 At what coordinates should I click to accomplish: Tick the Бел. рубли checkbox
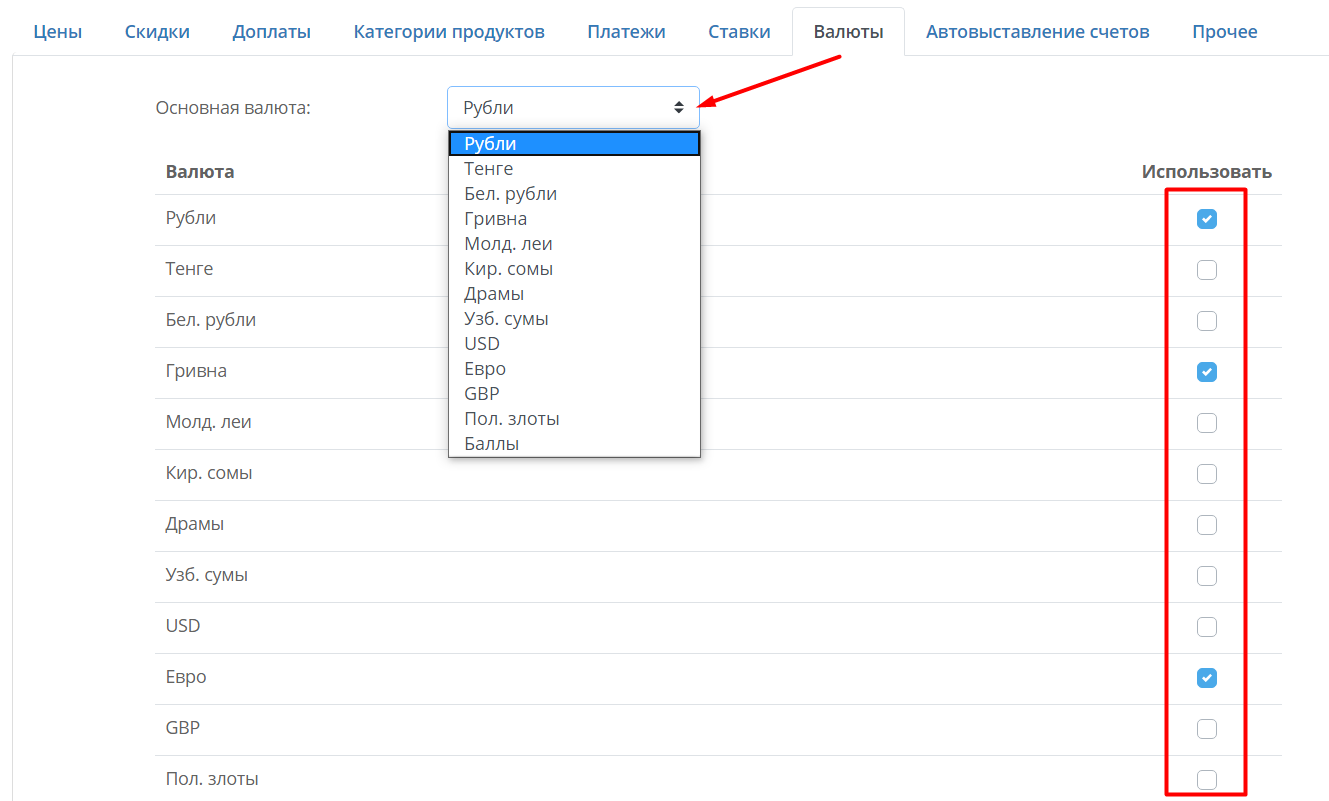click(x=1207, y=321)
